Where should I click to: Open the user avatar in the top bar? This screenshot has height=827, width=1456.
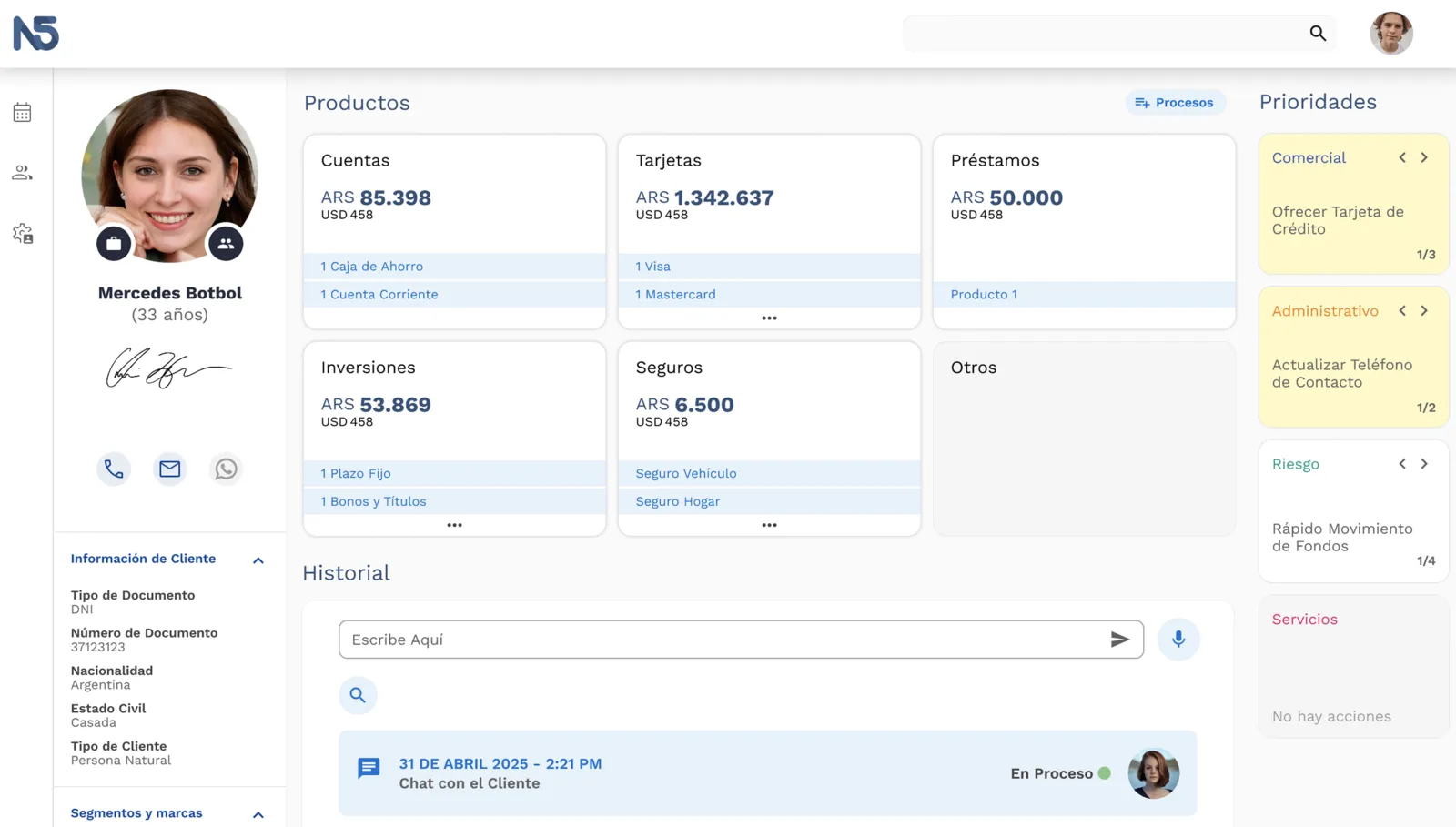coord(1391,34)
